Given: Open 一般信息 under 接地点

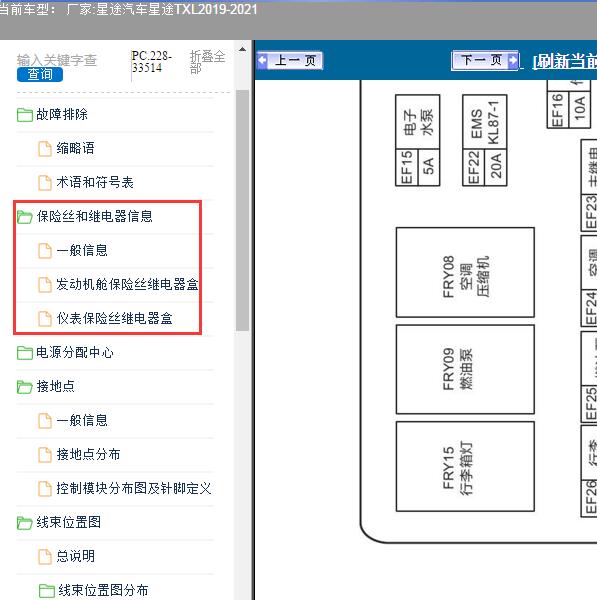Looking at the screenshot, I should (82, 421).
